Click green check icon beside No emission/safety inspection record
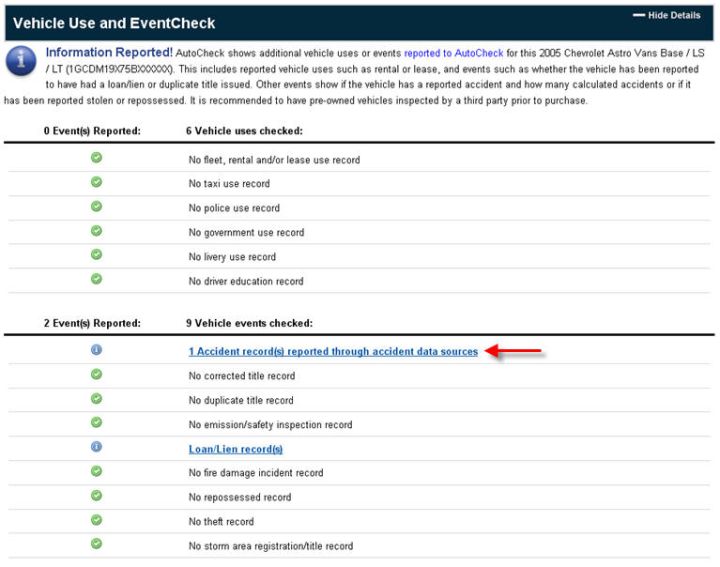 [x=96, y=422]
